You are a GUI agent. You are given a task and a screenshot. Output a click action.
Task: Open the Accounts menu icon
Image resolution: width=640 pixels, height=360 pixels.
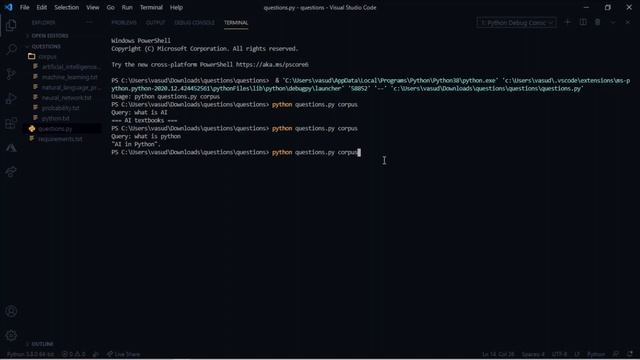point(11,311)
